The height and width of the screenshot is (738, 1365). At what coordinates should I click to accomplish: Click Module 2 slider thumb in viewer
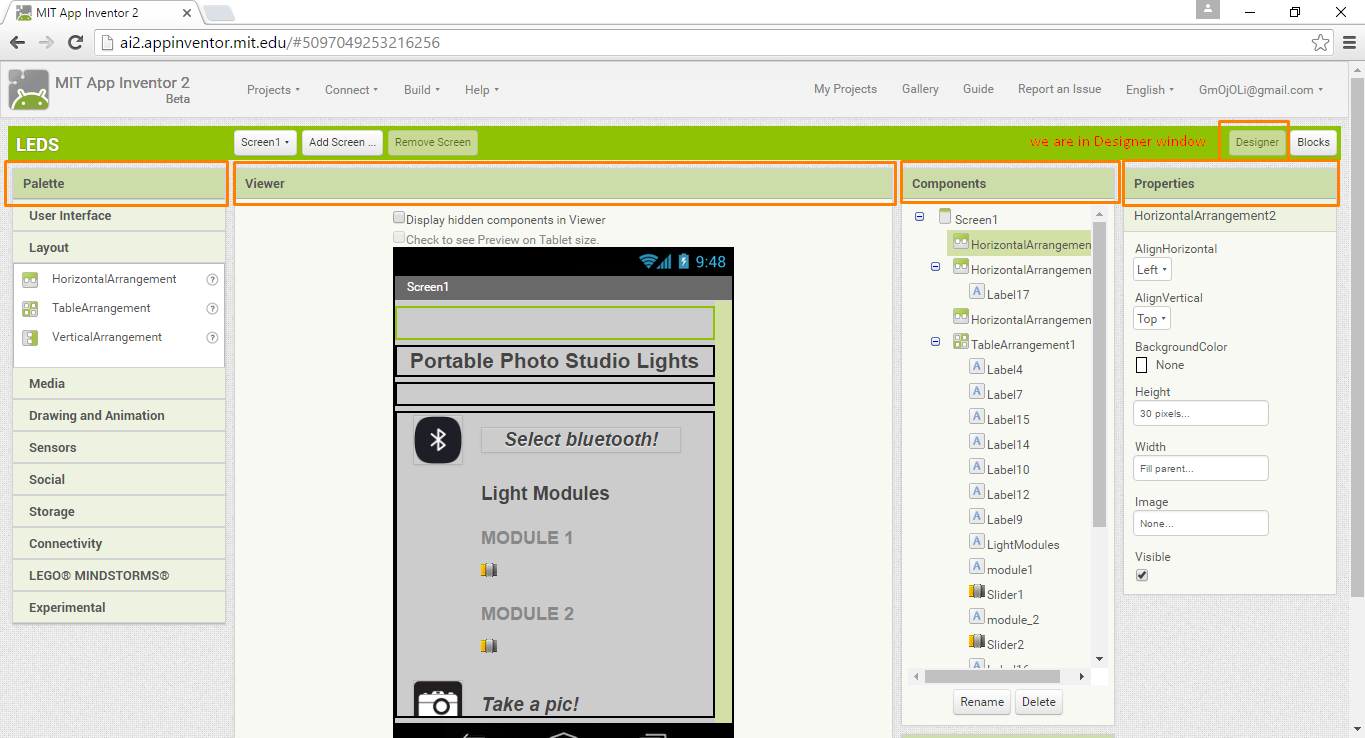click(488, 646)
